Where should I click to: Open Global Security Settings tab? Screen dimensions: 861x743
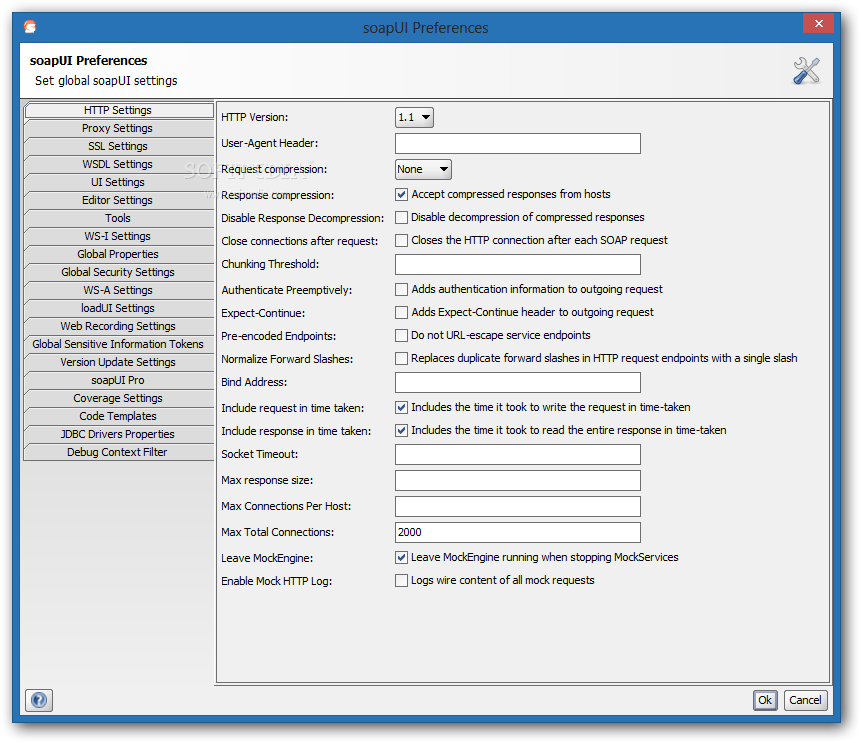119,272
